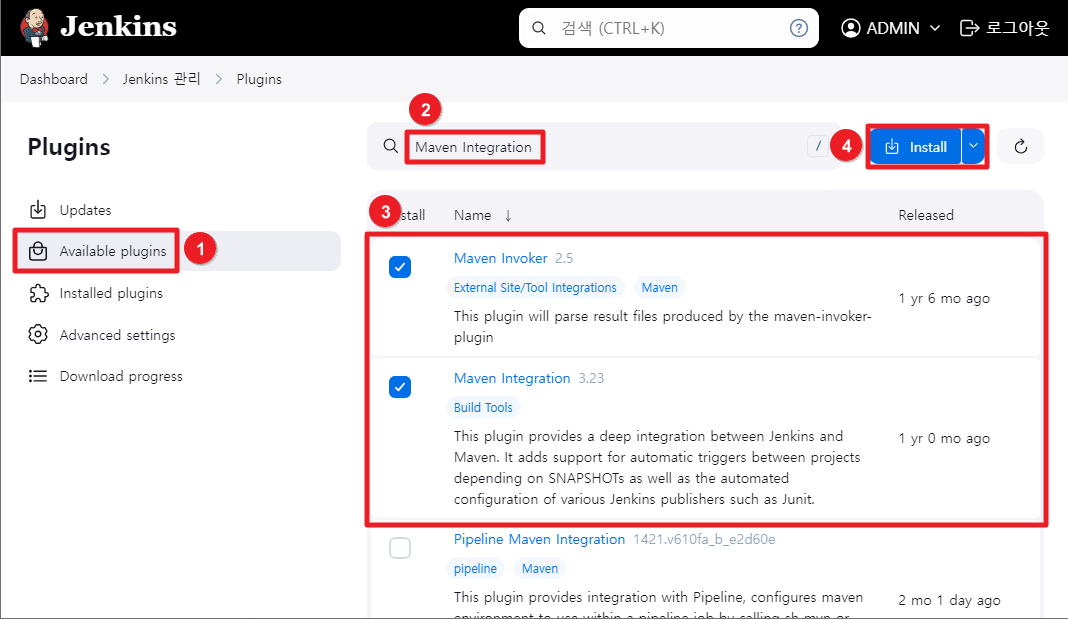1068x619 pixels.
Task: Click the Jenkins title text in header
Action: click(118, 27)
